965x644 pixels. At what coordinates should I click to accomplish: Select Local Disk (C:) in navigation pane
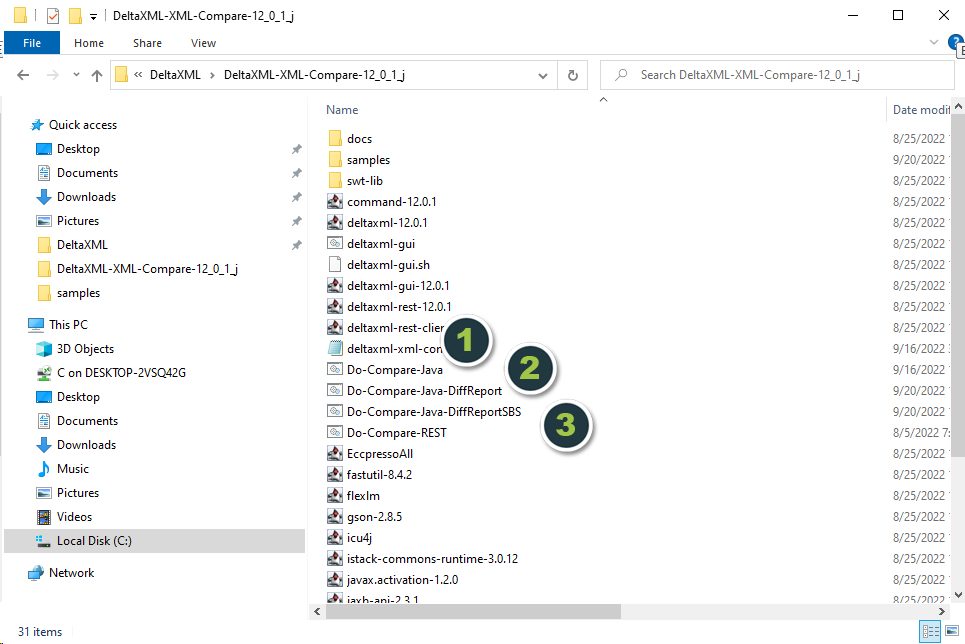click(94, 541)
